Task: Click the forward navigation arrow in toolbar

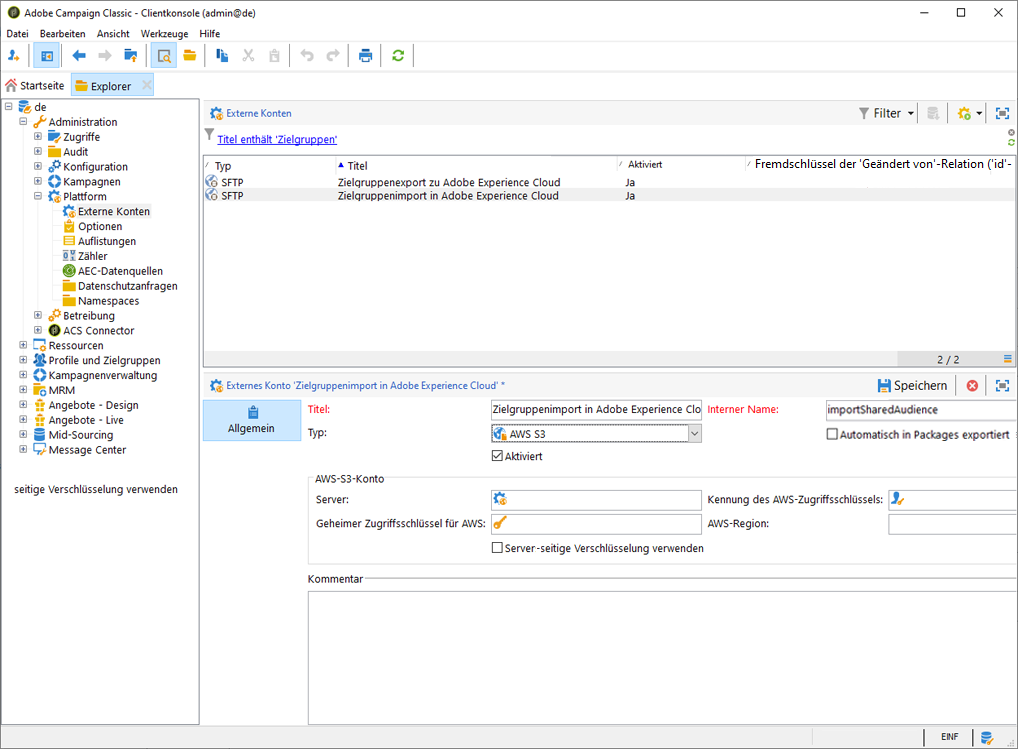Action: pyautogui.click(x=105, y=56)
